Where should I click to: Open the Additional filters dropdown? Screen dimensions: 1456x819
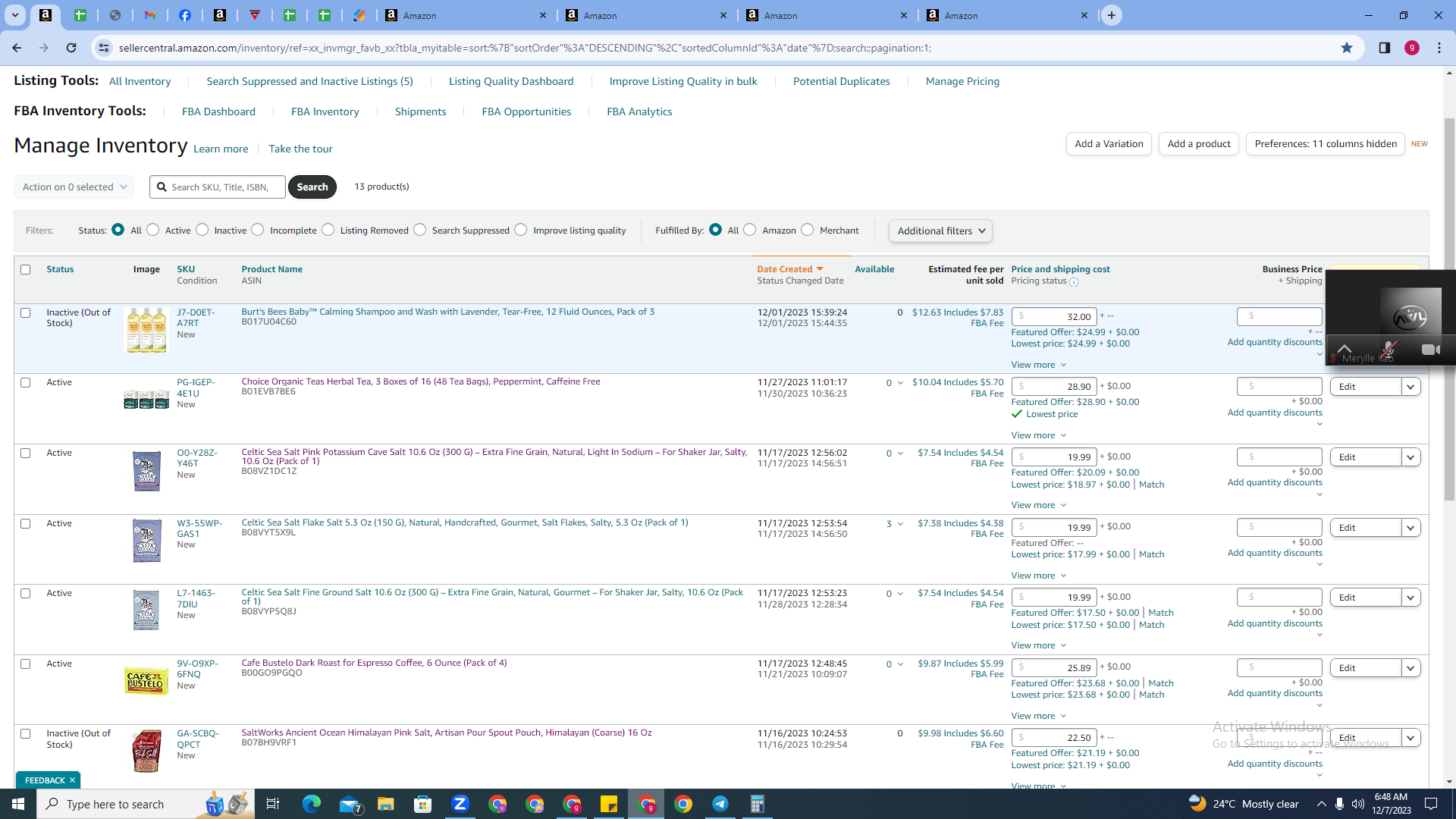[940, 231]
